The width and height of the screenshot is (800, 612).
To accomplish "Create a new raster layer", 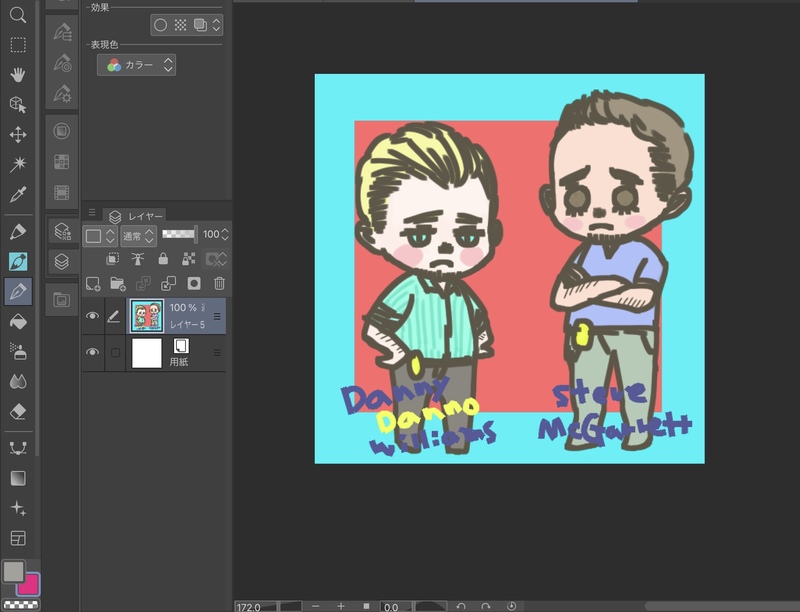I will coord(93,284).
